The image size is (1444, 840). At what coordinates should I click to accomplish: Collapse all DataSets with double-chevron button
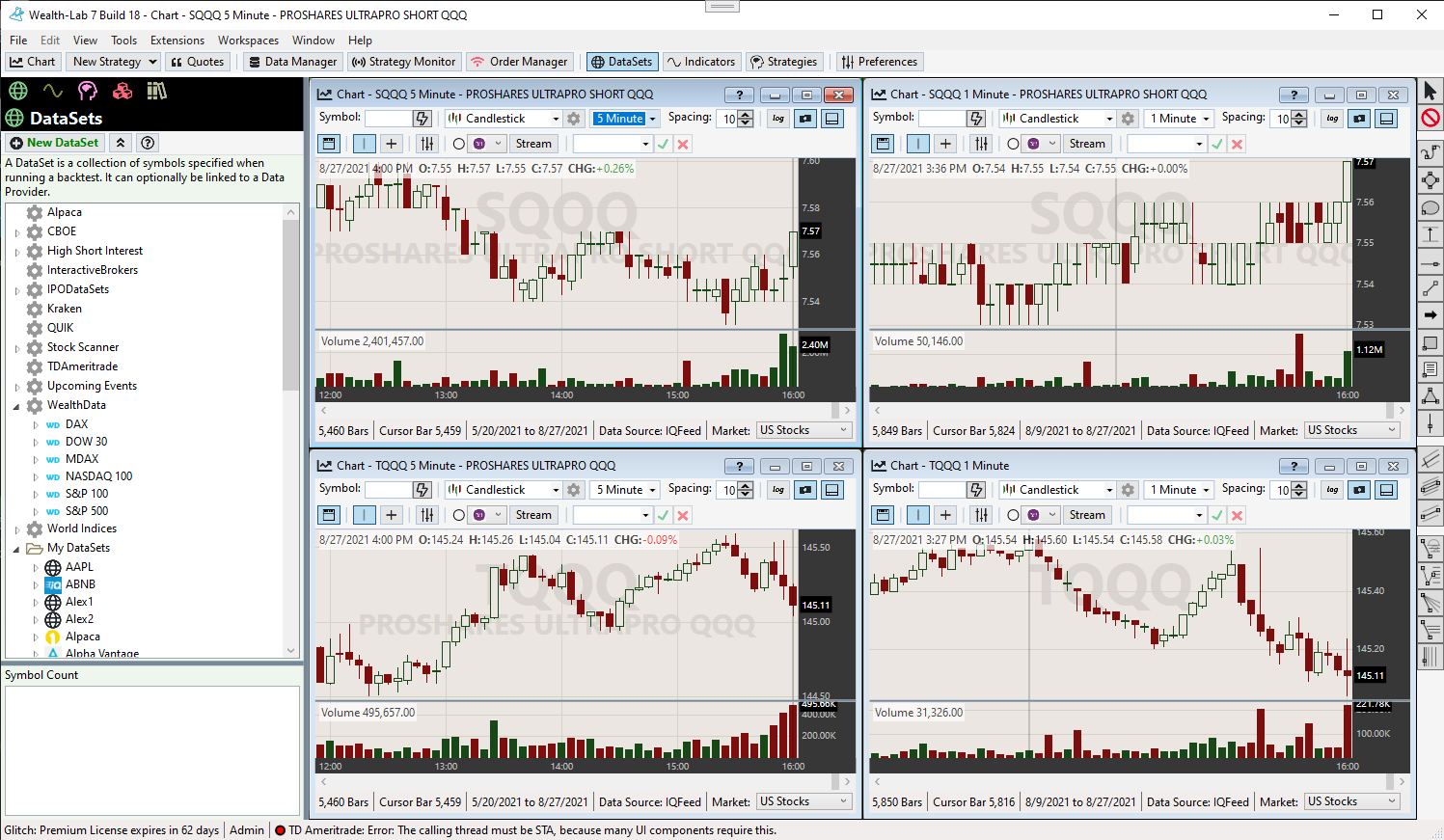(121, 143)
